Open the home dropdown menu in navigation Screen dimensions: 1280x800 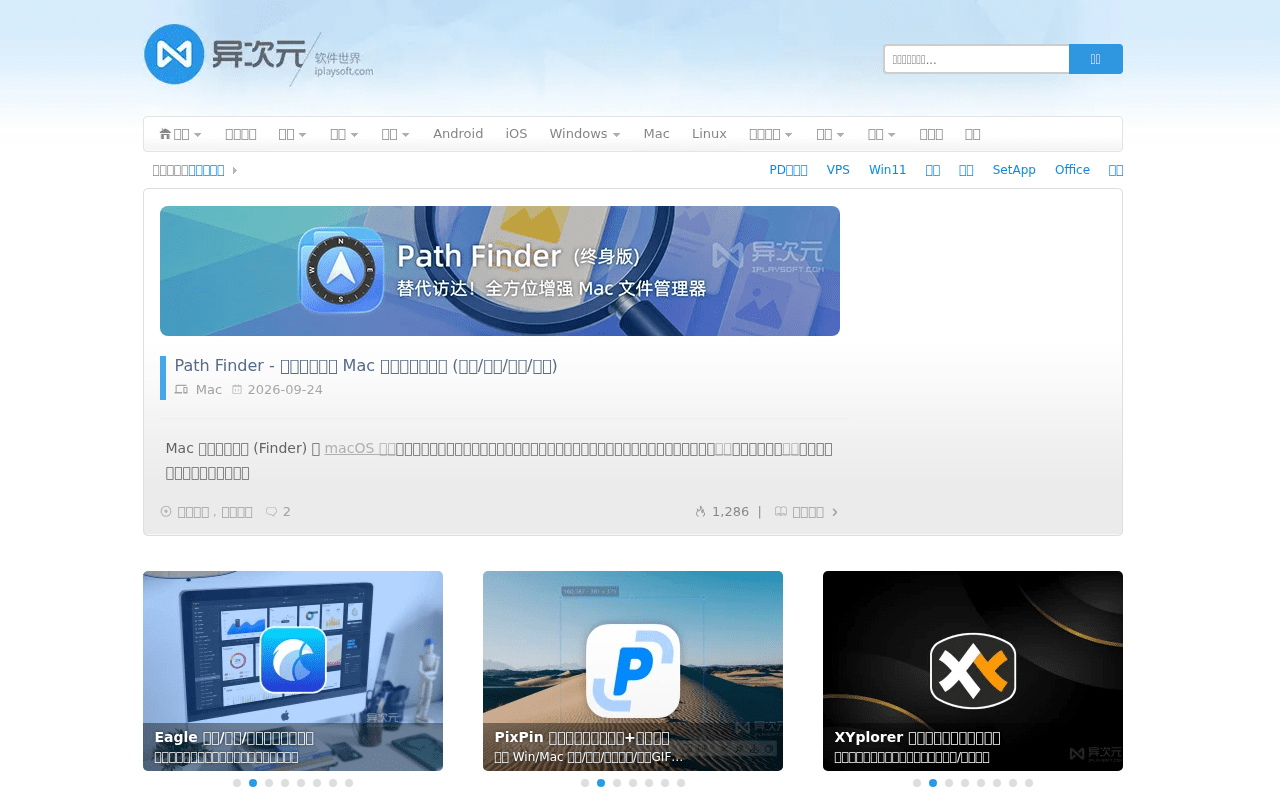coord(181,134)
